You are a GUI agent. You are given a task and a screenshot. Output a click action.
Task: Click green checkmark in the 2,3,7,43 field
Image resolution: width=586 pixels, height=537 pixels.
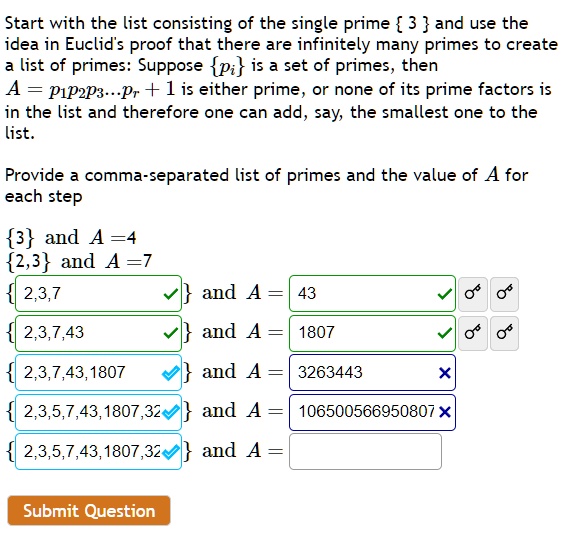[x=170, y=334]
